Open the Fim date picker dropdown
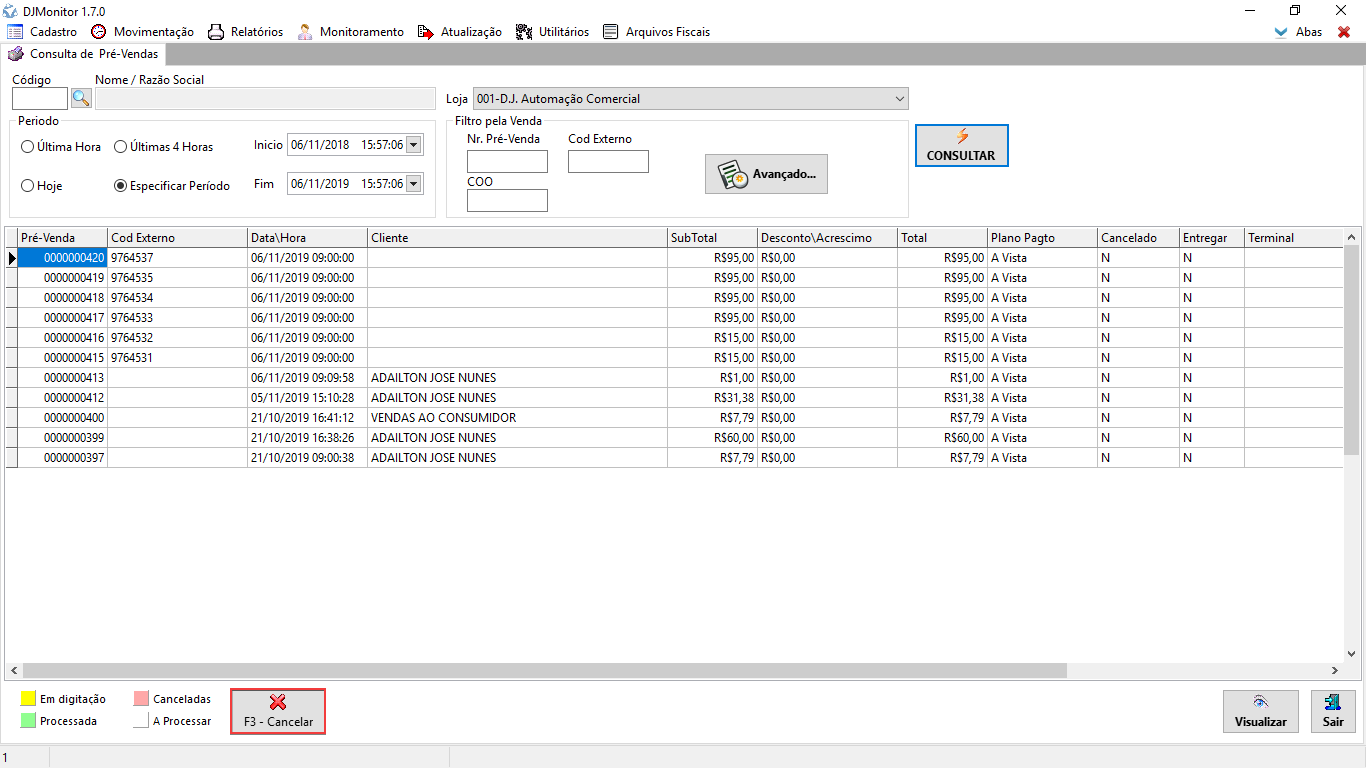Screen dimensions: 1366x768 pos(414,184)
